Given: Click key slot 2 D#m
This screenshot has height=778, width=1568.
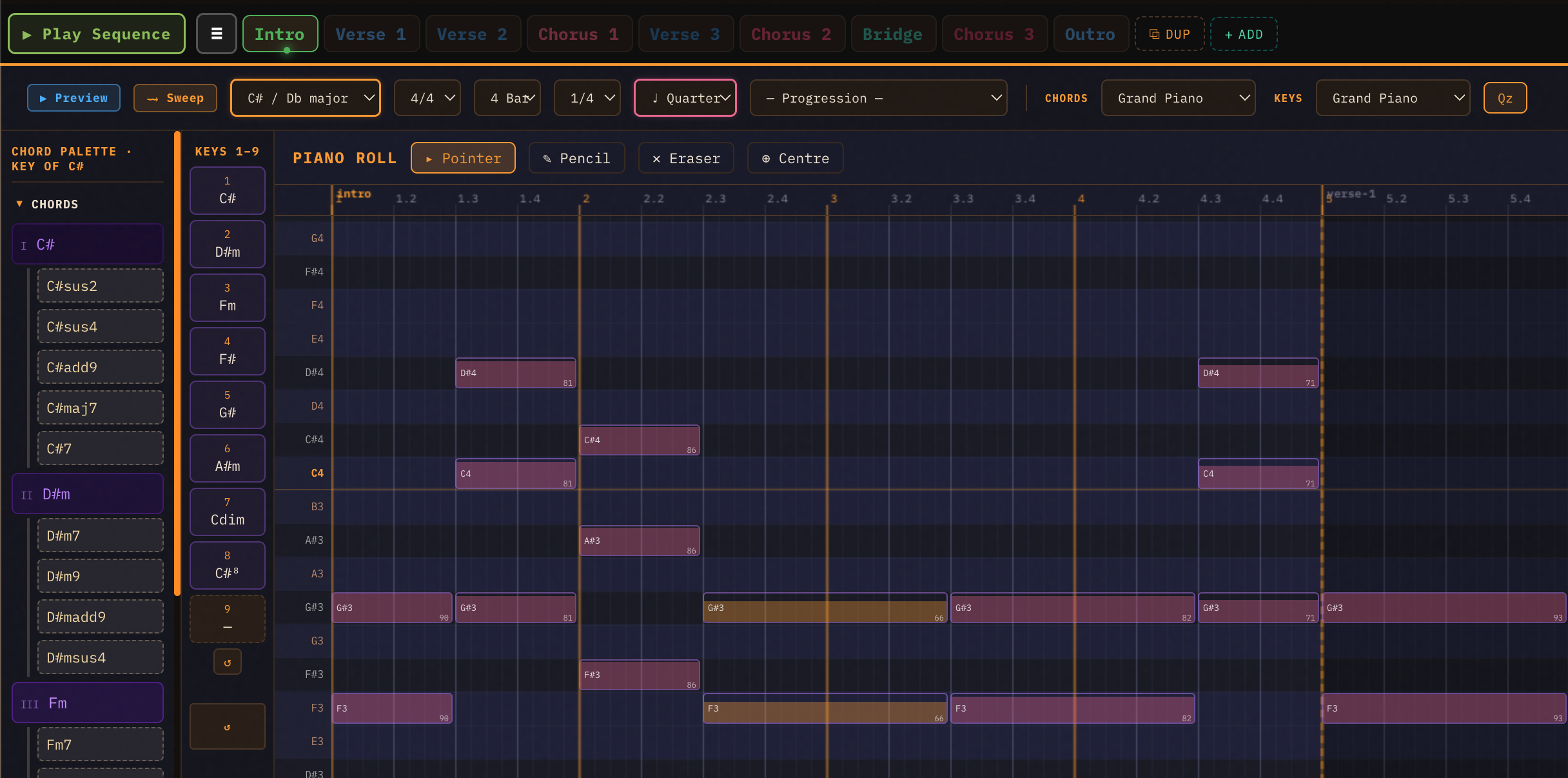Looking at the screenshot, I should point(227,244).
